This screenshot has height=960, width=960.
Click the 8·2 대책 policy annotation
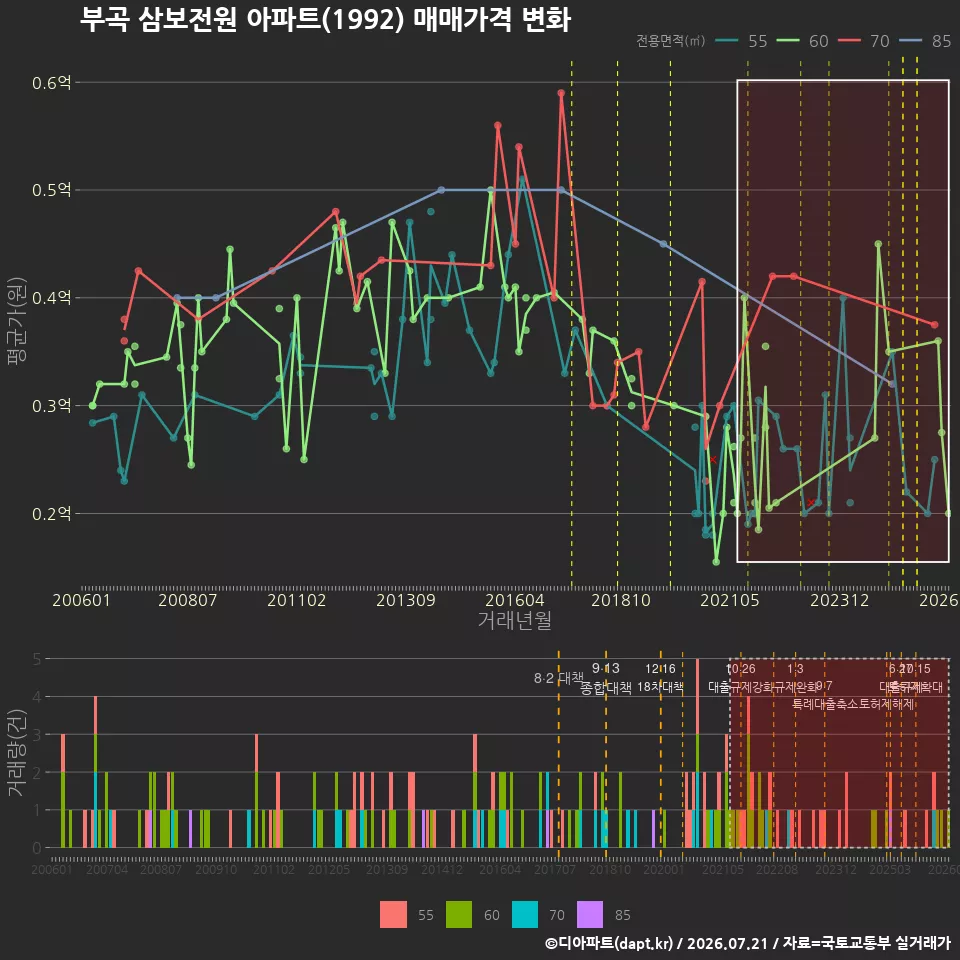point(558,678)
